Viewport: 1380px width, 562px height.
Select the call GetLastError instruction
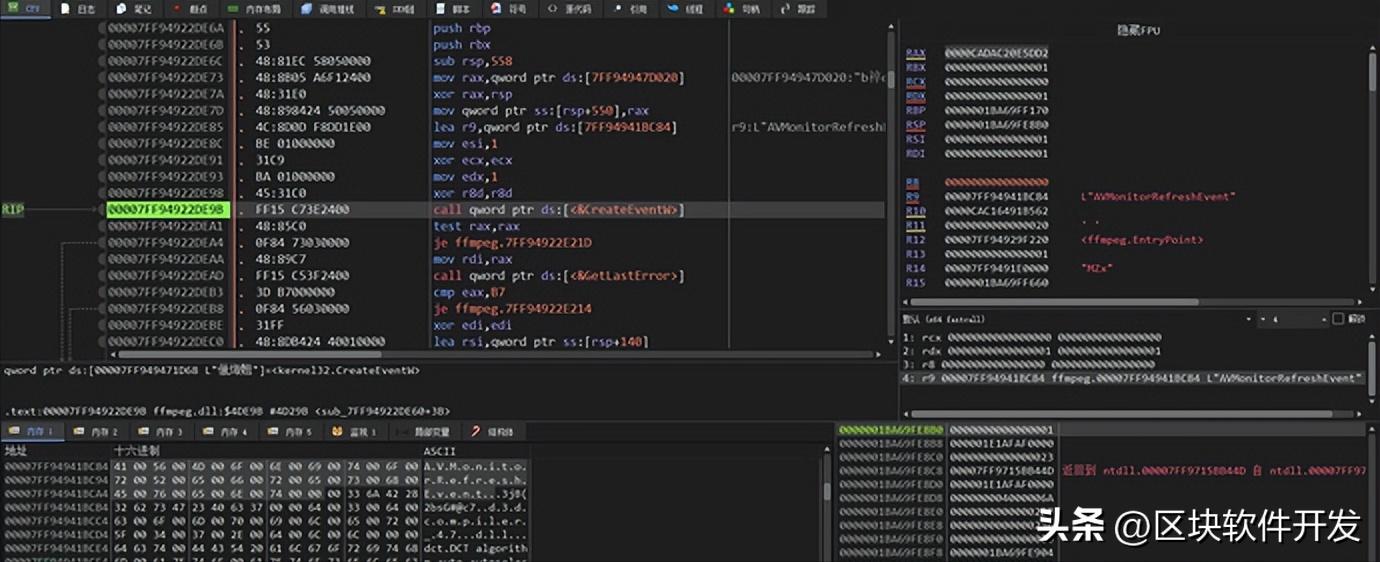[x=558, y=276]
